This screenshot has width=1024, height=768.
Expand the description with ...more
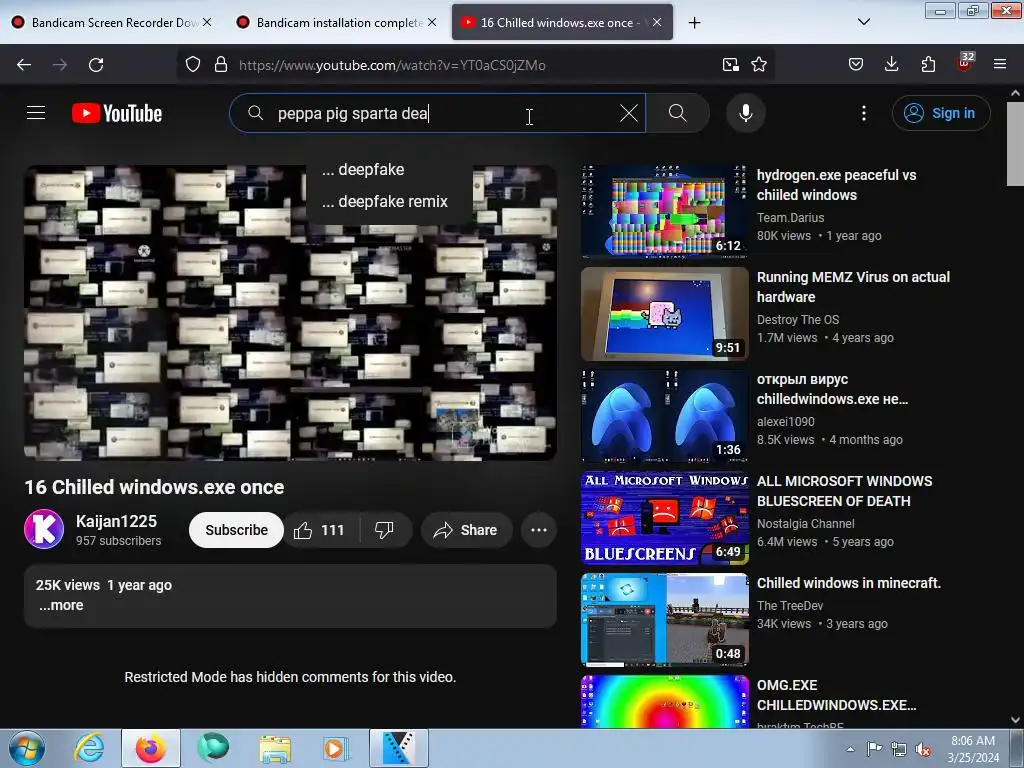(x=61, y=605)
